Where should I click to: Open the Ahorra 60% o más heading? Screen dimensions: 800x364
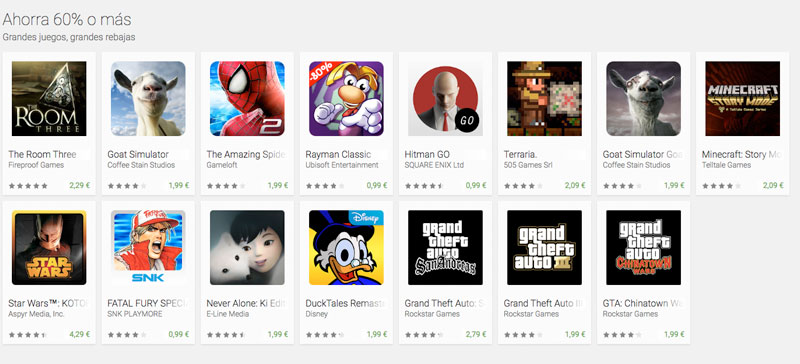pos(67,19)
